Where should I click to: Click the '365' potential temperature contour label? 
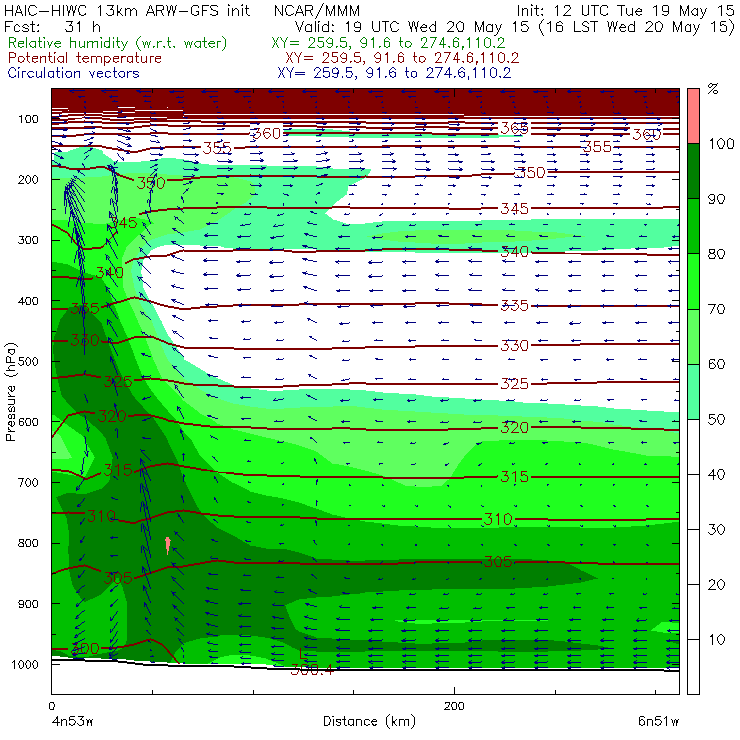point(514,128)
